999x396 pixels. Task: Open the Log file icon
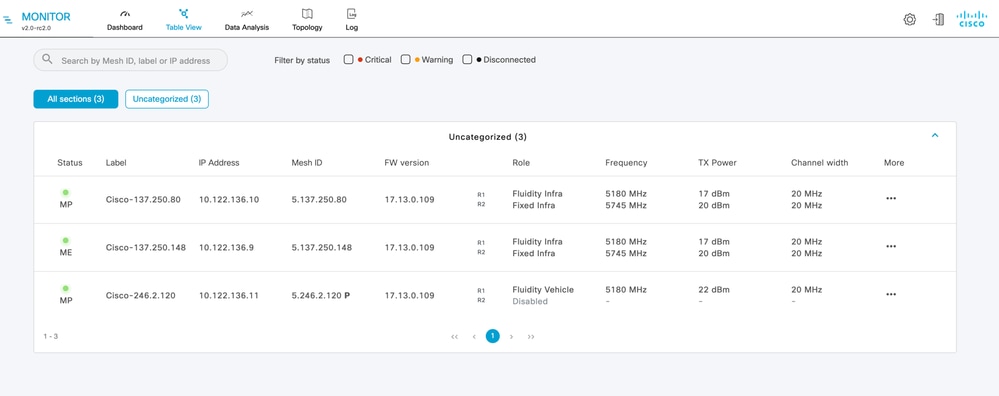click(352, 13)
